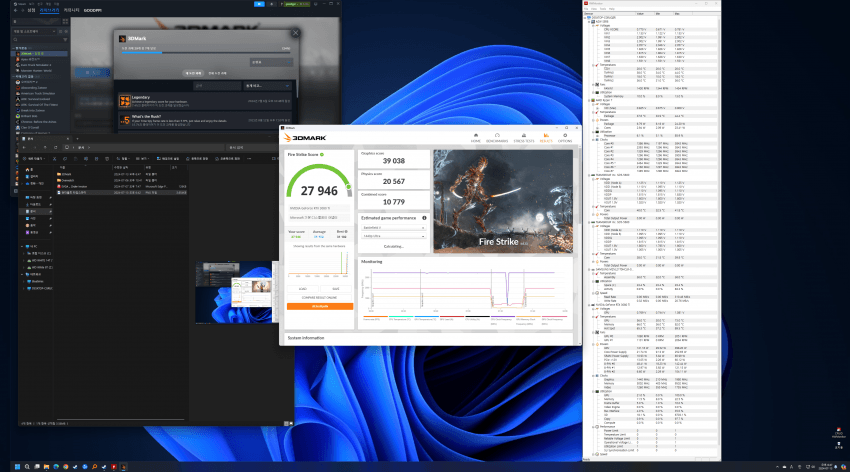Viewport: 850px width, 472px height.
Task: Click COMPARE RESULT ONLINE in 3DMark
Action: pyautogui.click(x=320, y=298)
